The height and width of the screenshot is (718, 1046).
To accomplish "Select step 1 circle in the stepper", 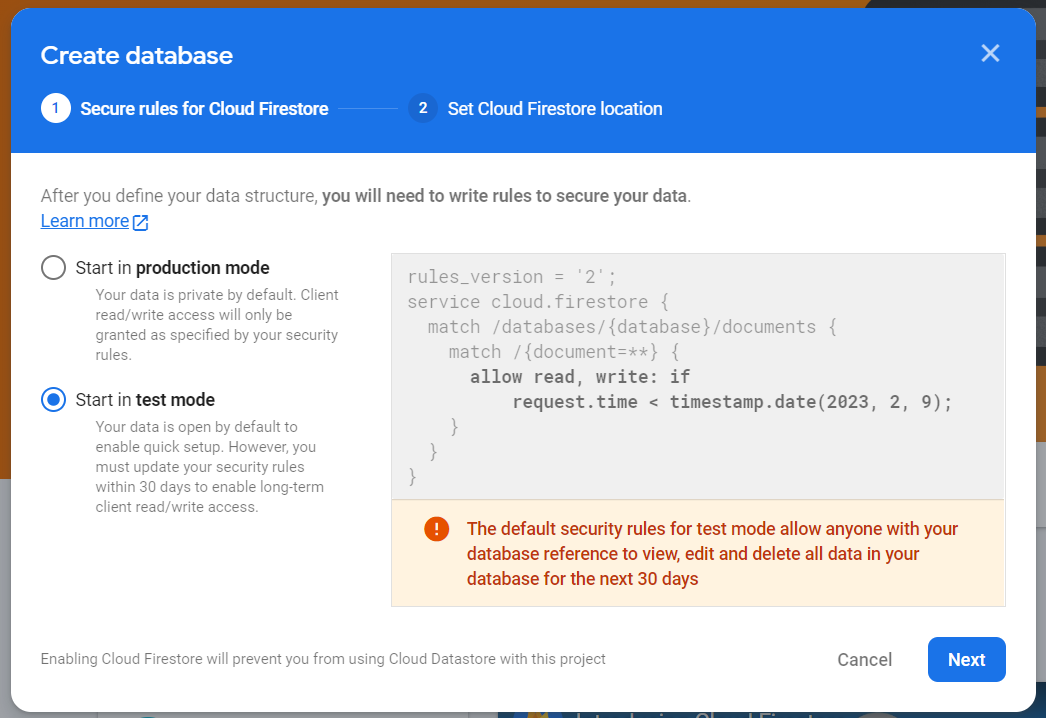I will [55, 108].
